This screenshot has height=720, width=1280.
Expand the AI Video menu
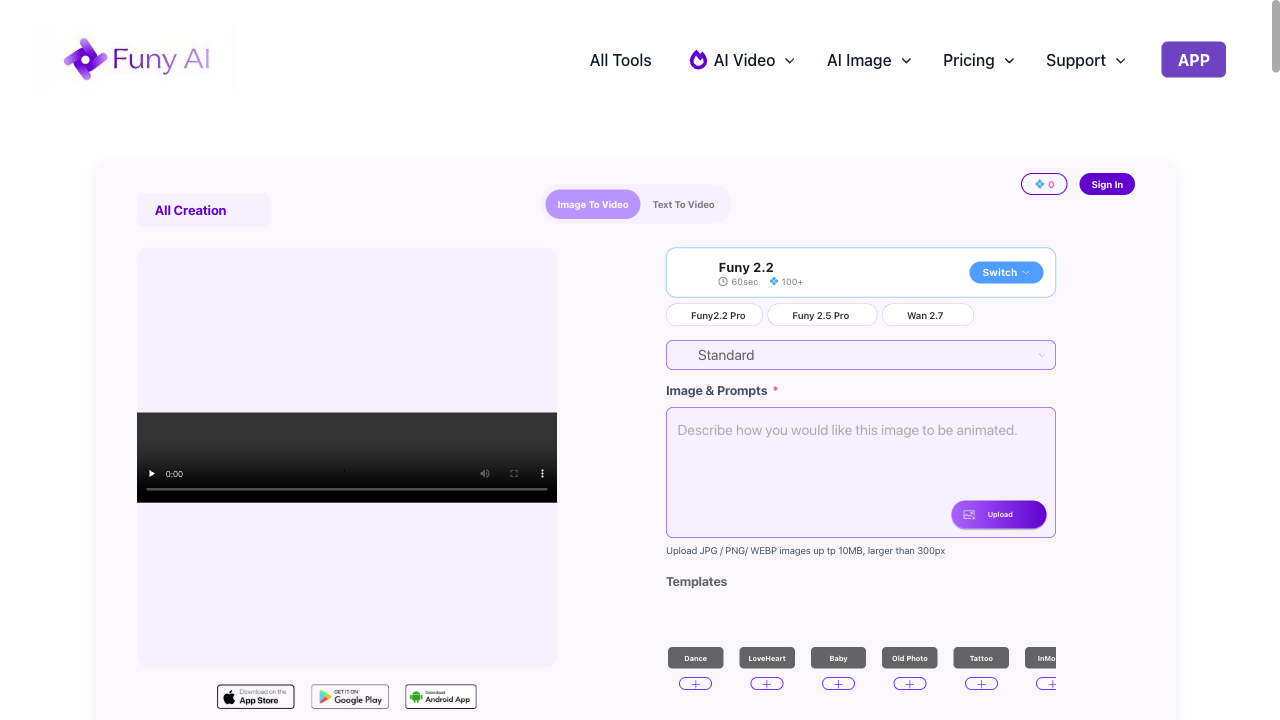(x=742, y=60)
